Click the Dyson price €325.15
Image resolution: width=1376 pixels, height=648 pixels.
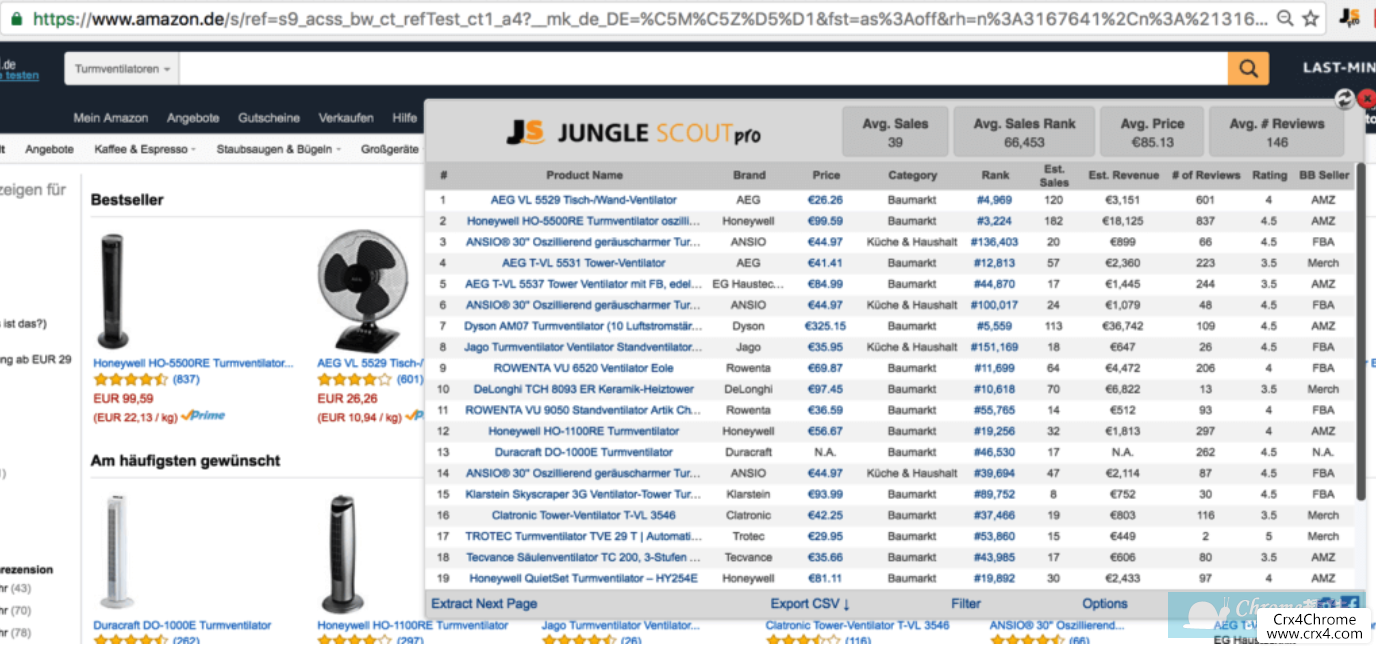(x=826, y=326)
